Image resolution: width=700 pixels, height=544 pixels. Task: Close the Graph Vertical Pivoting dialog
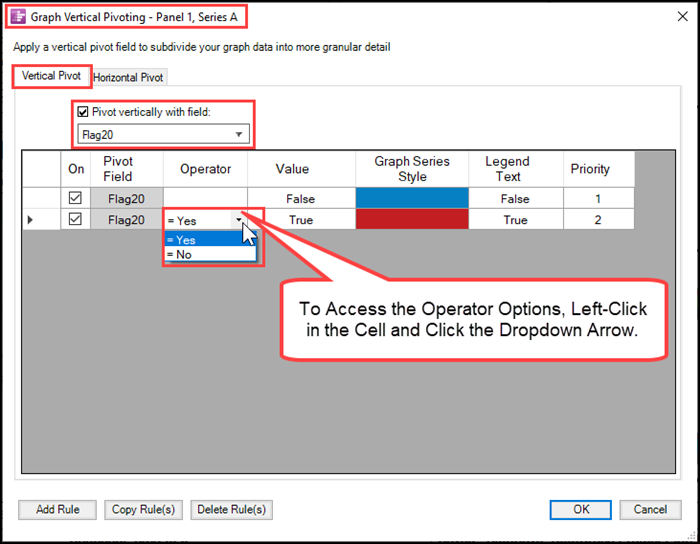(682, 17)
